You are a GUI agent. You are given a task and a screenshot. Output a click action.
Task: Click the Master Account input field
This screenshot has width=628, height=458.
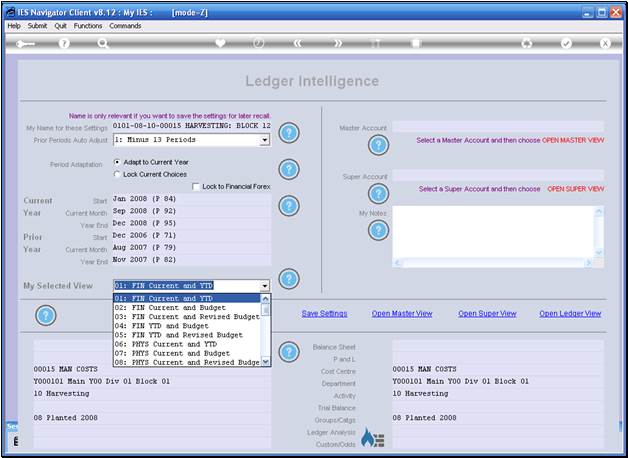[498, 127]
